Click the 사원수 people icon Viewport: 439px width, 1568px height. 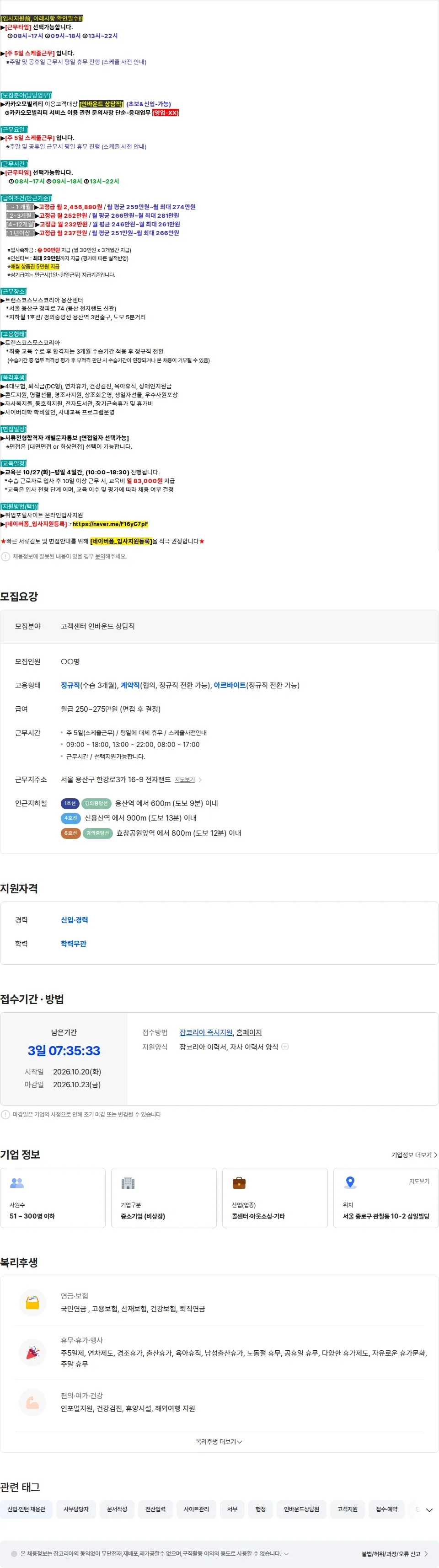(x=17, y=1183)
